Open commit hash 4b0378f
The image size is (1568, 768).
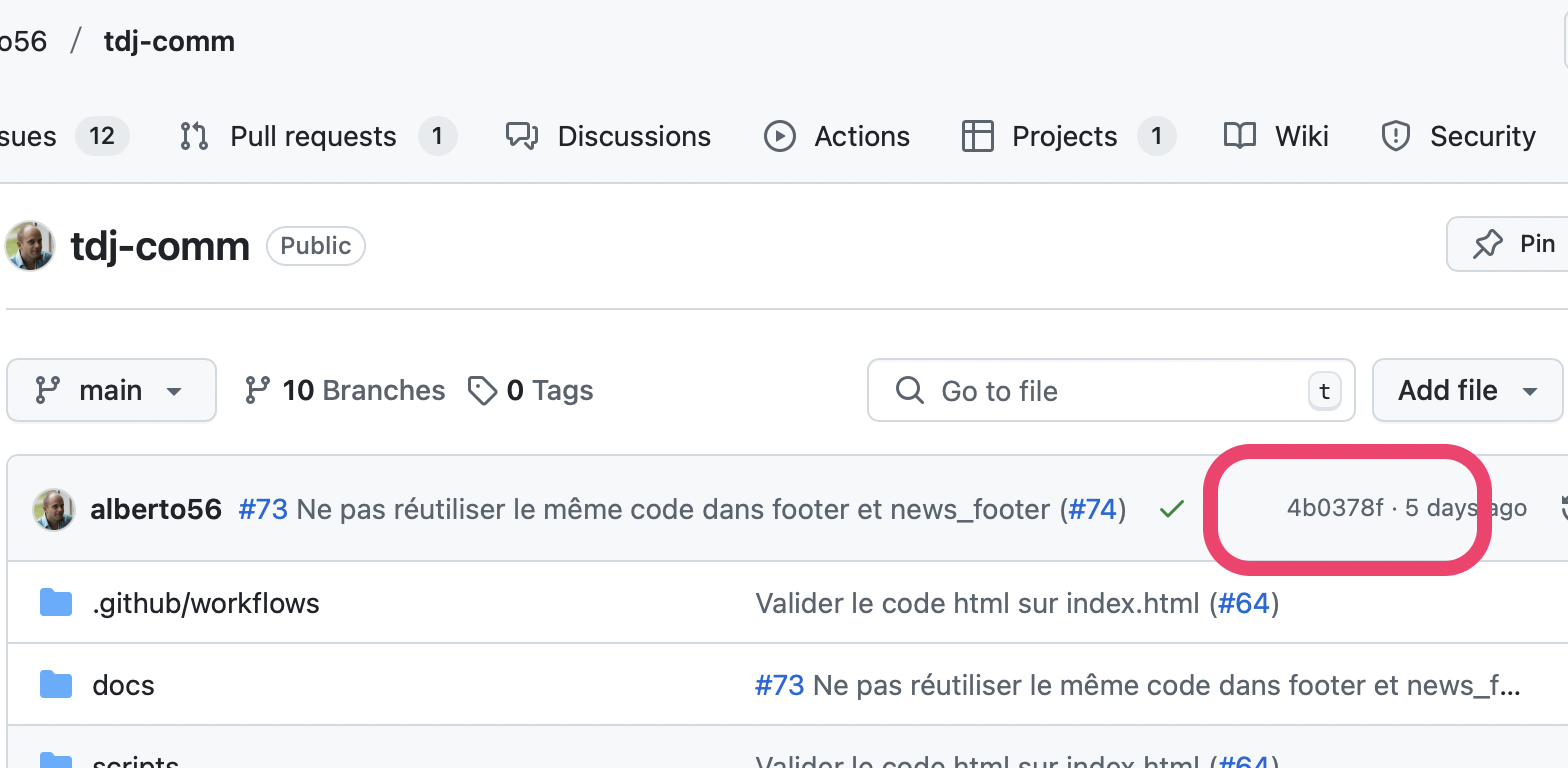coord(1335,508)
